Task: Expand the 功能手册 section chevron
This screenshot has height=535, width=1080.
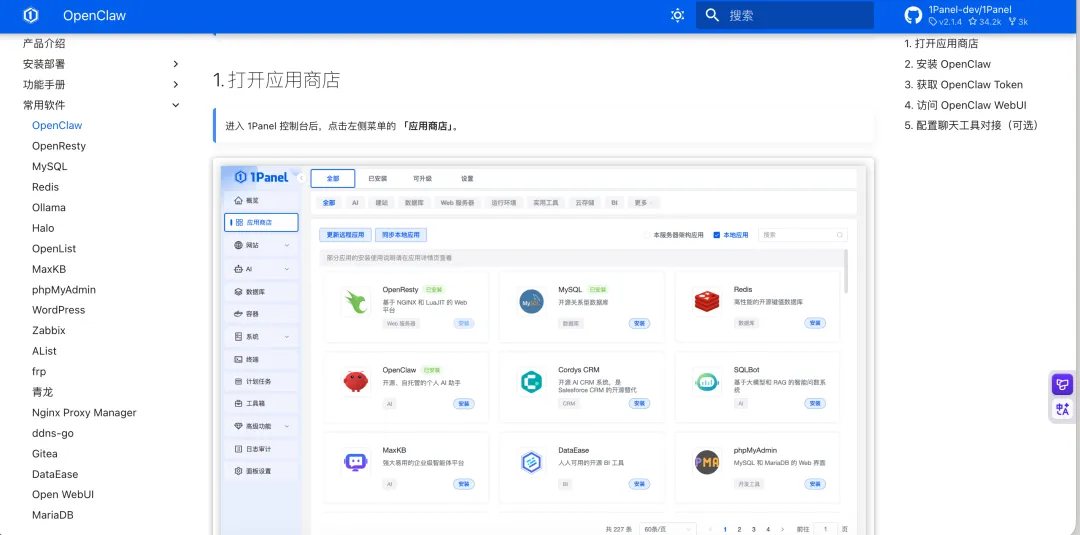Action: click(x=176, y=85)
